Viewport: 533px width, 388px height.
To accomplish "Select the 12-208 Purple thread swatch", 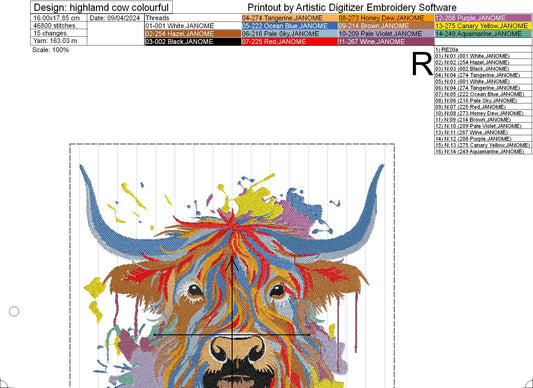I will 483,18.
